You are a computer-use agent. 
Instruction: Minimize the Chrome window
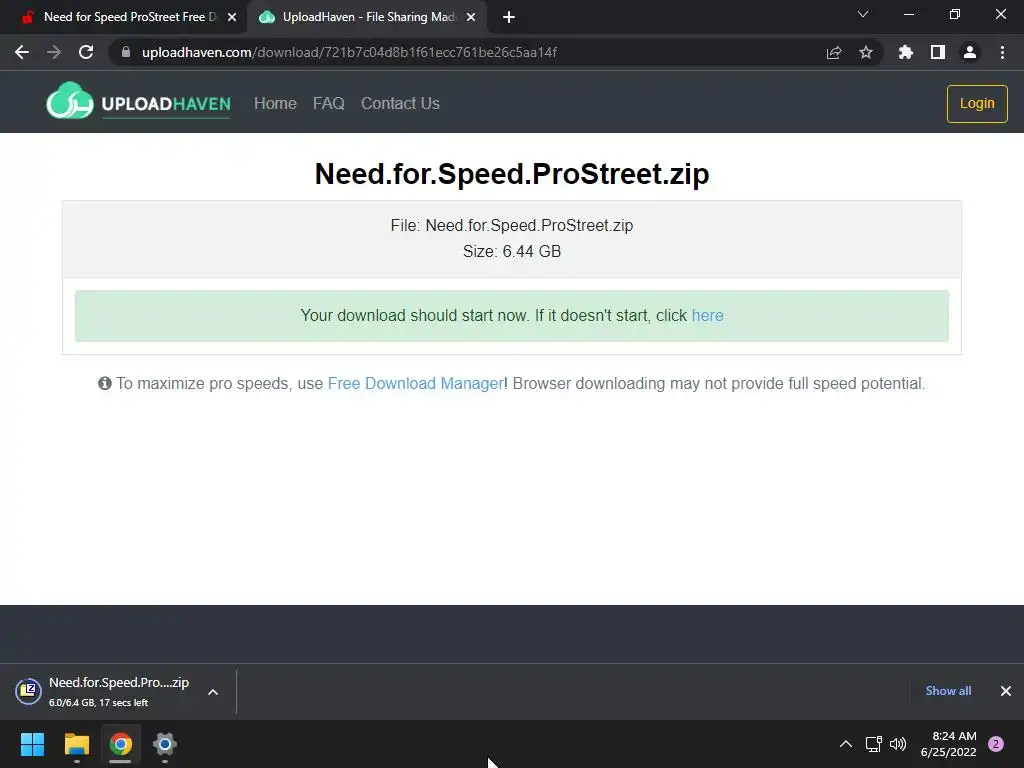(x=908, y=14)
